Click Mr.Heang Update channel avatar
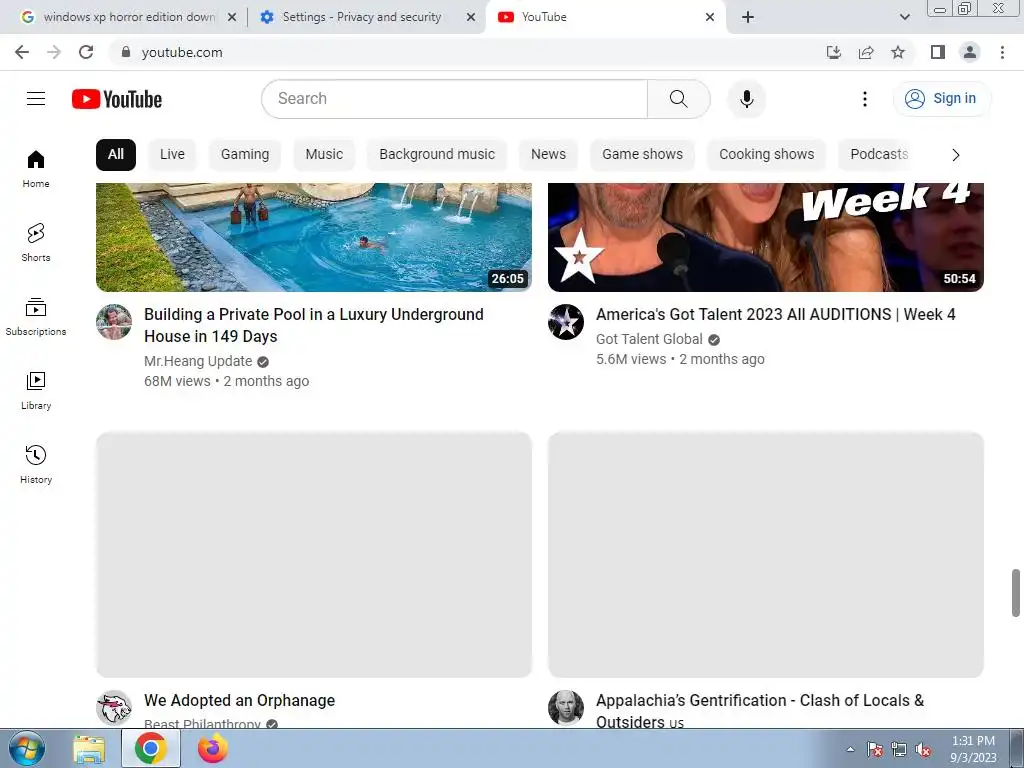The height and width of the screenshot is (768, 1024). tap(114, 322)
